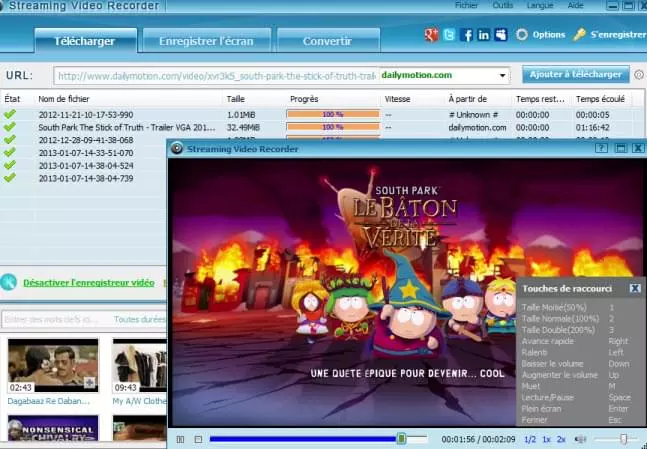Close the Touches de raccourci panel

tap(635, 288)
